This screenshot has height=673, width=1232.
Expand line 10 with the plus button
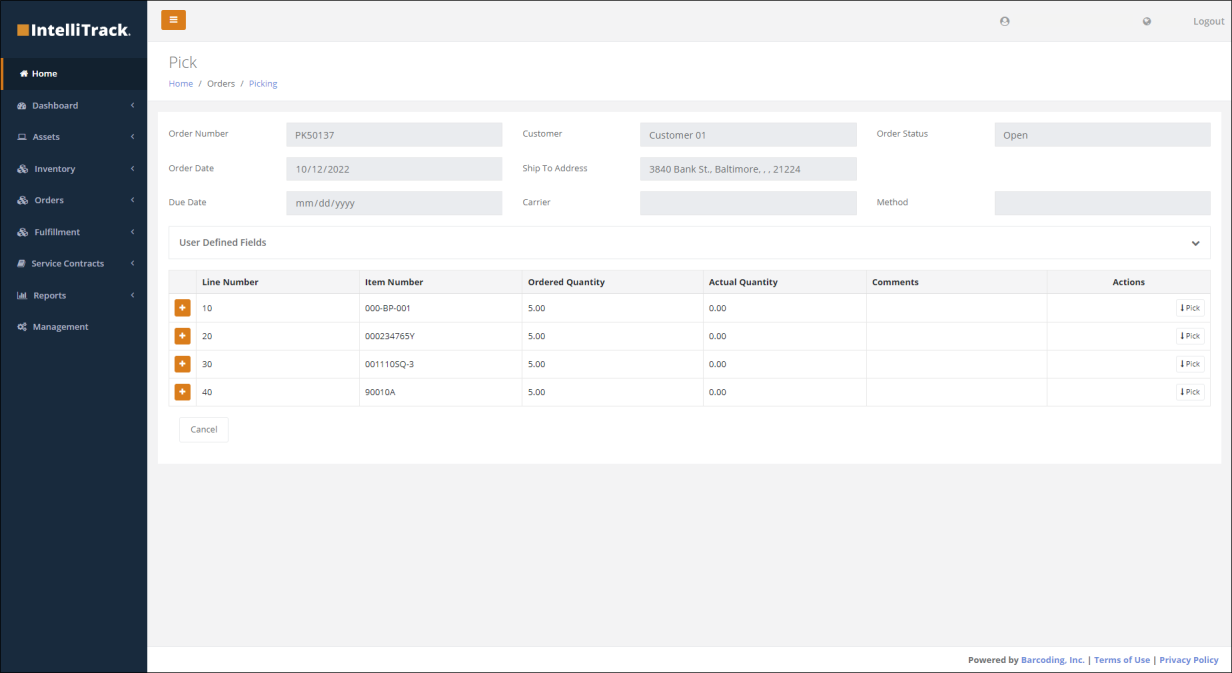(182, 308)
